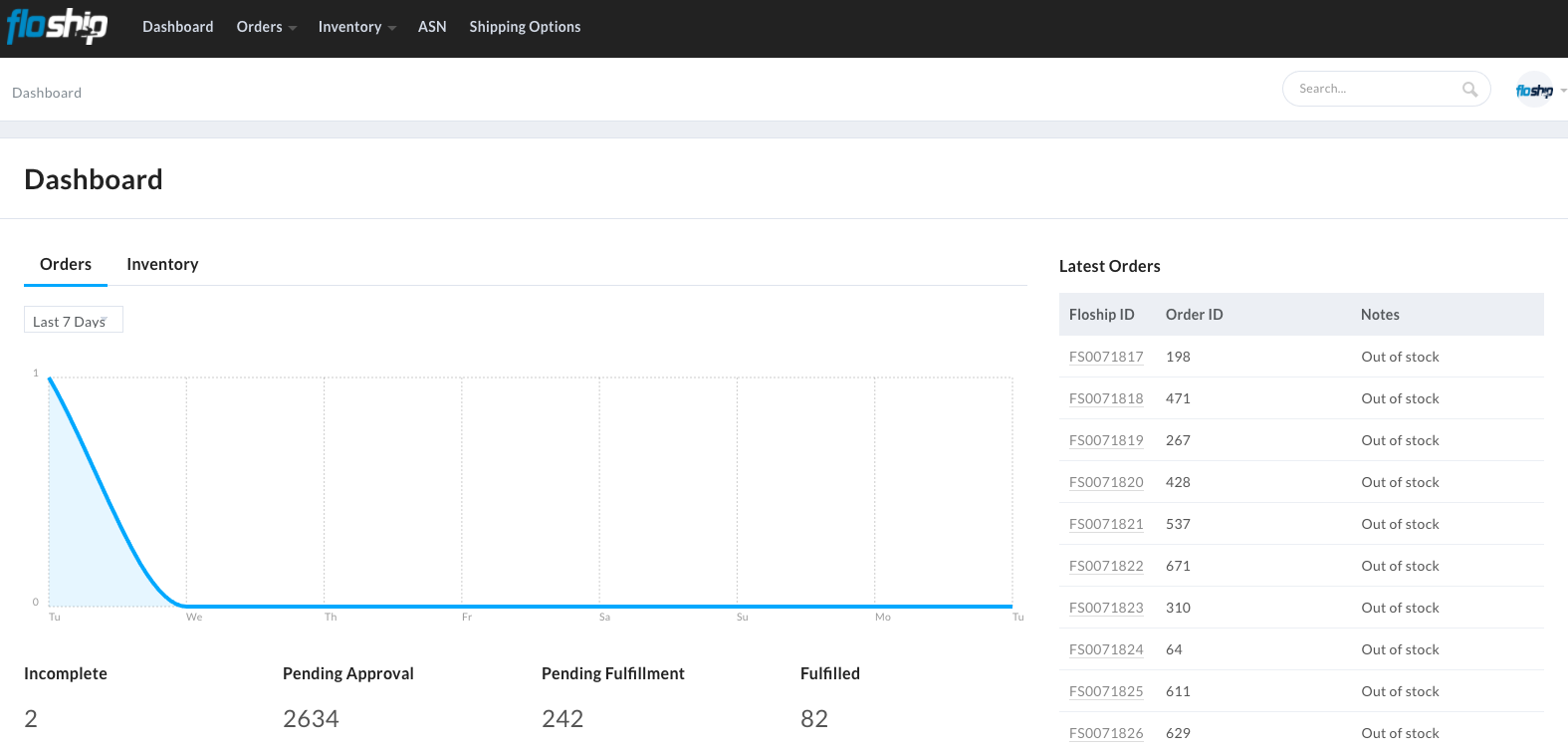Open order link FS0071826

[1106, 733]
